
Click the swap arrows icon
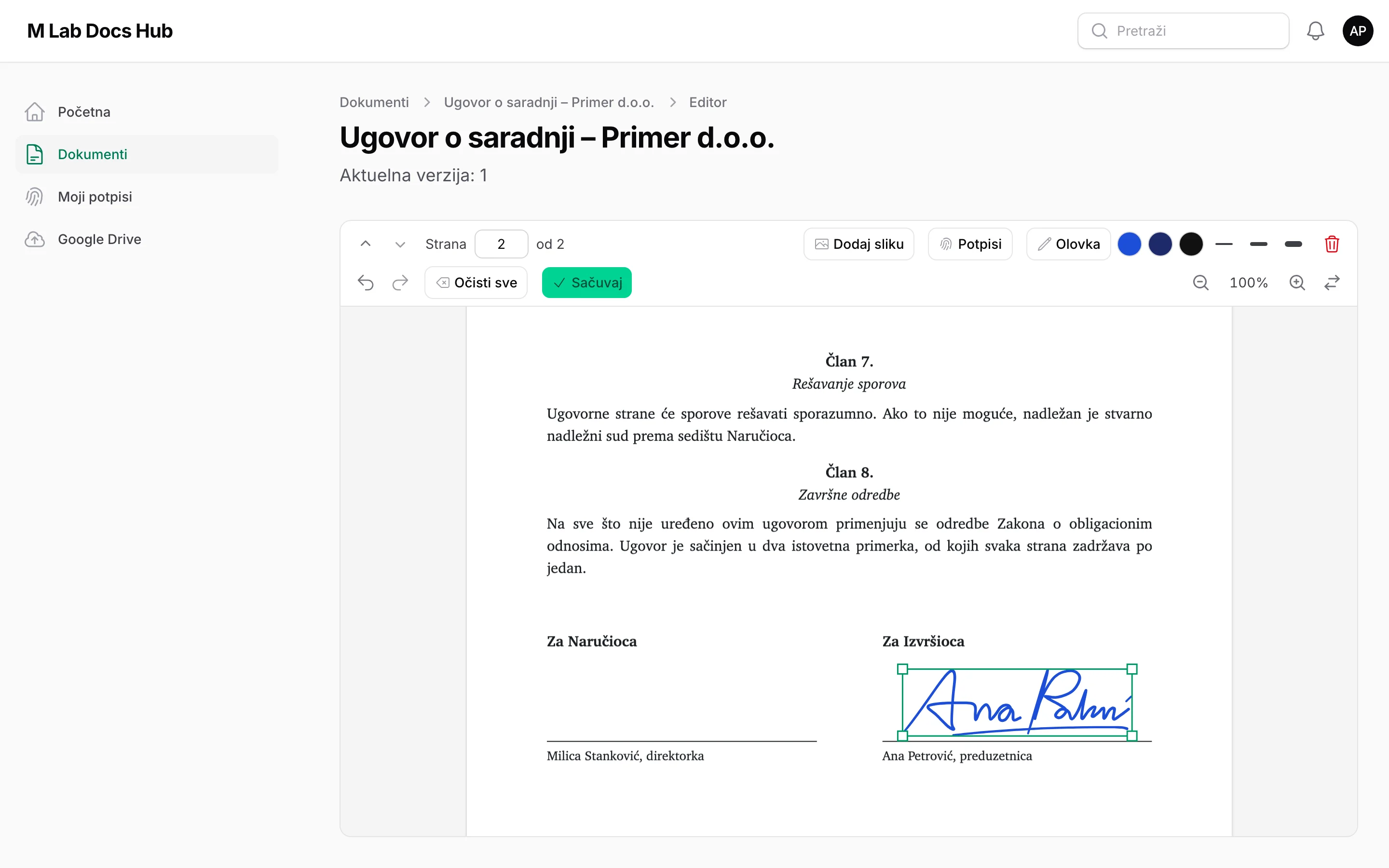click(1332, 283)
